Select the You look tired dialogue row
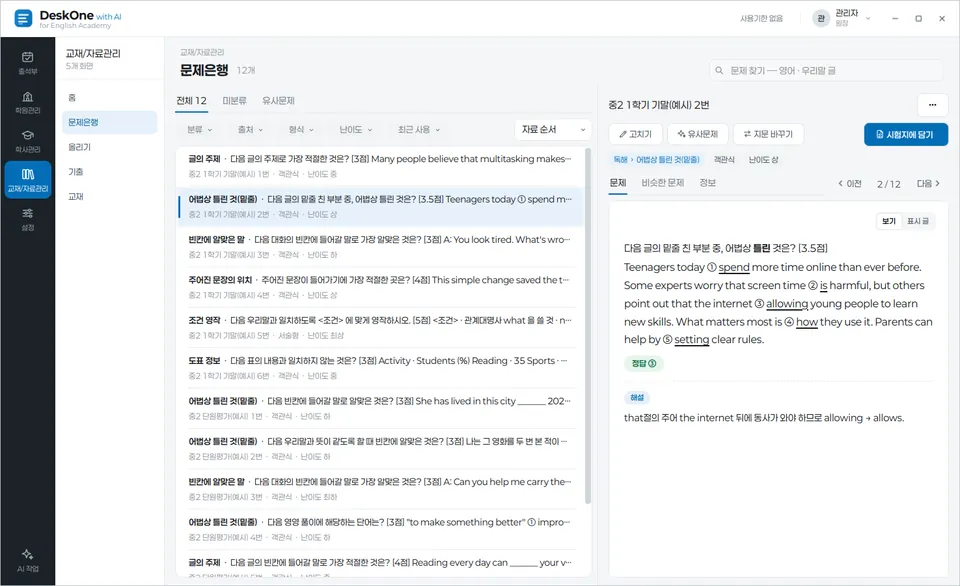The width and height of the screenshot is (960, 586). (x=380, y=247)
